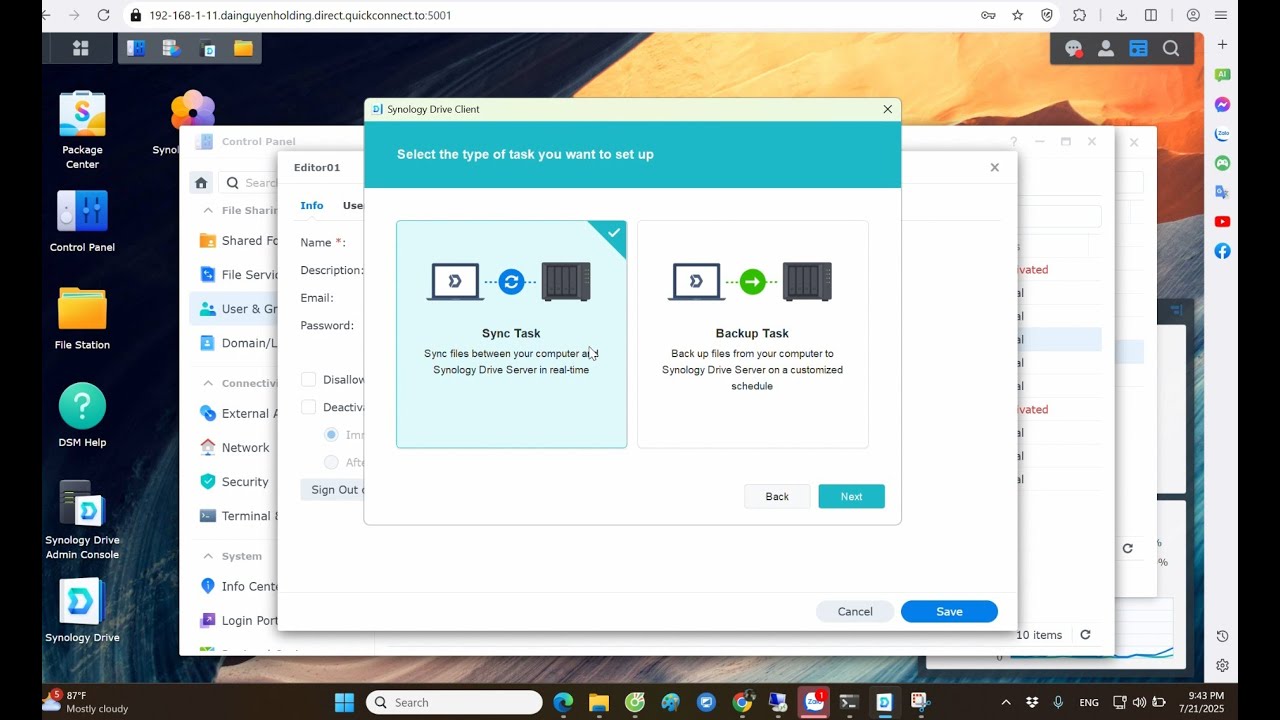This screenshot has height=720, width=1280.
Task: Open File Station desktop icon
Action: [82, 318]
